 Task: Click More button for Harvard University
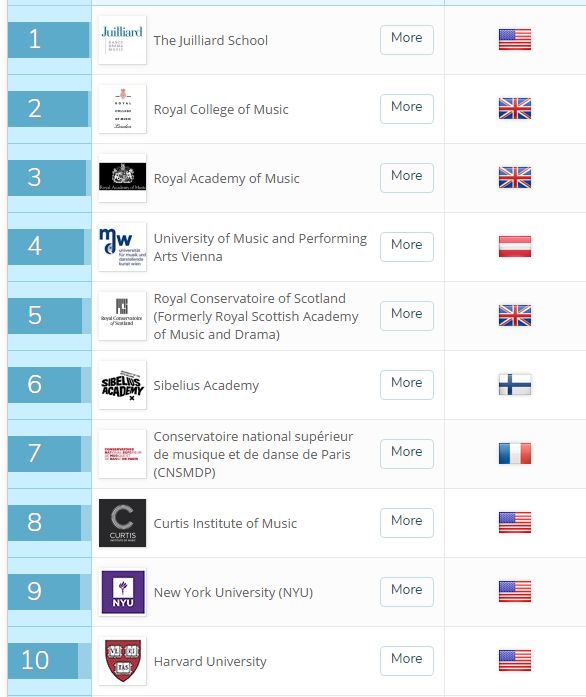pos(407,661)
